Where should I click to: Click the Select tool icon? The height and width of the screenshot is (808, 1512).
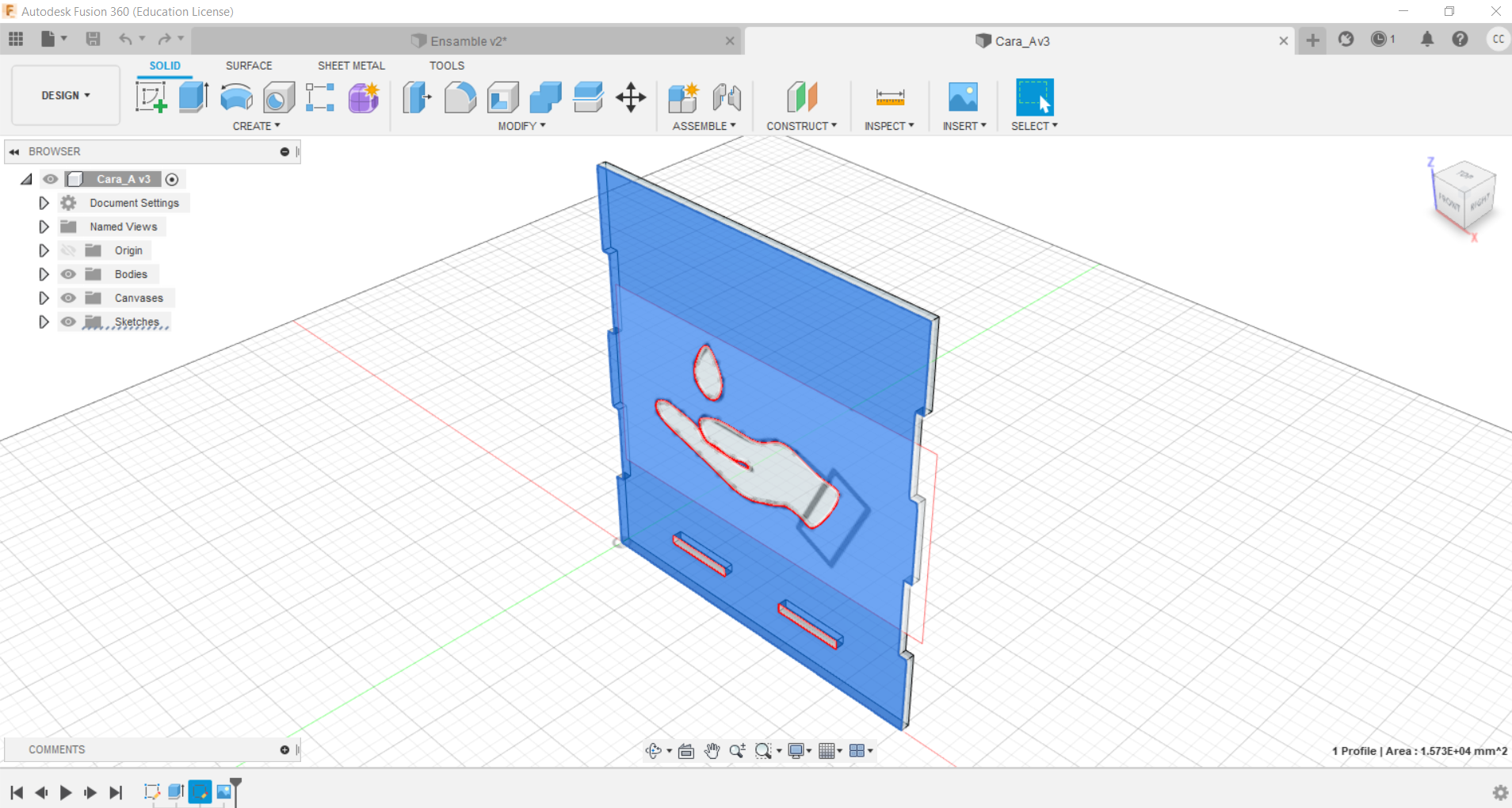point(1034,97)
